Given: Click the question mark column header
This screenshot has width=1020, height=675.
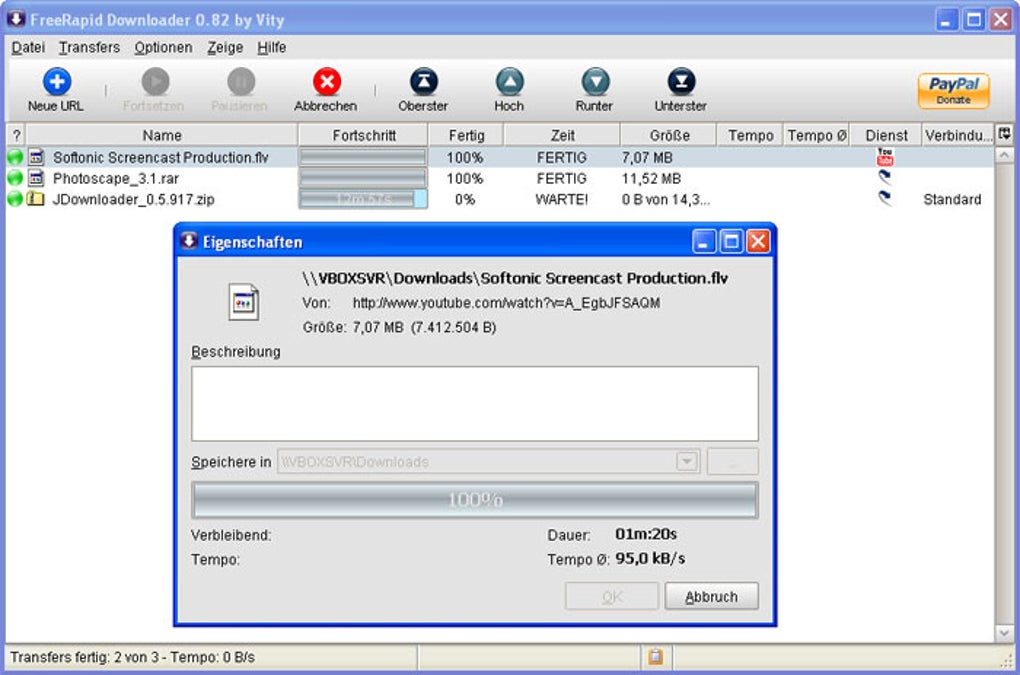Looking at the screenshot, I should [16, 135].
